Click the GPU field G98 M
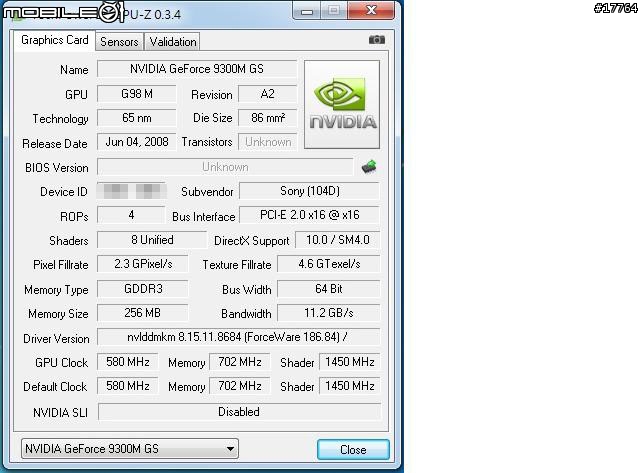640x473 pixels. tap(137, 94)
